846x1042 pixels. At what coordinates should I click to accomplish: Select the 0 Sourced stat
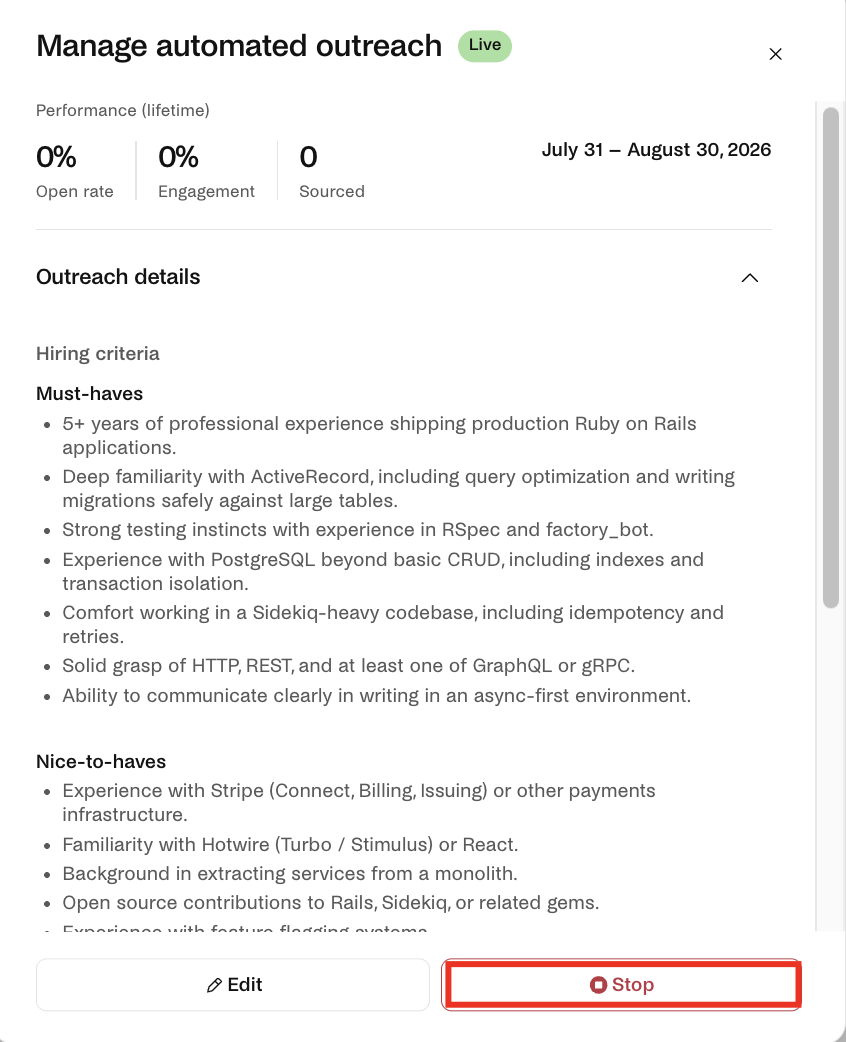pyautogui.click(x=332, y=171)
